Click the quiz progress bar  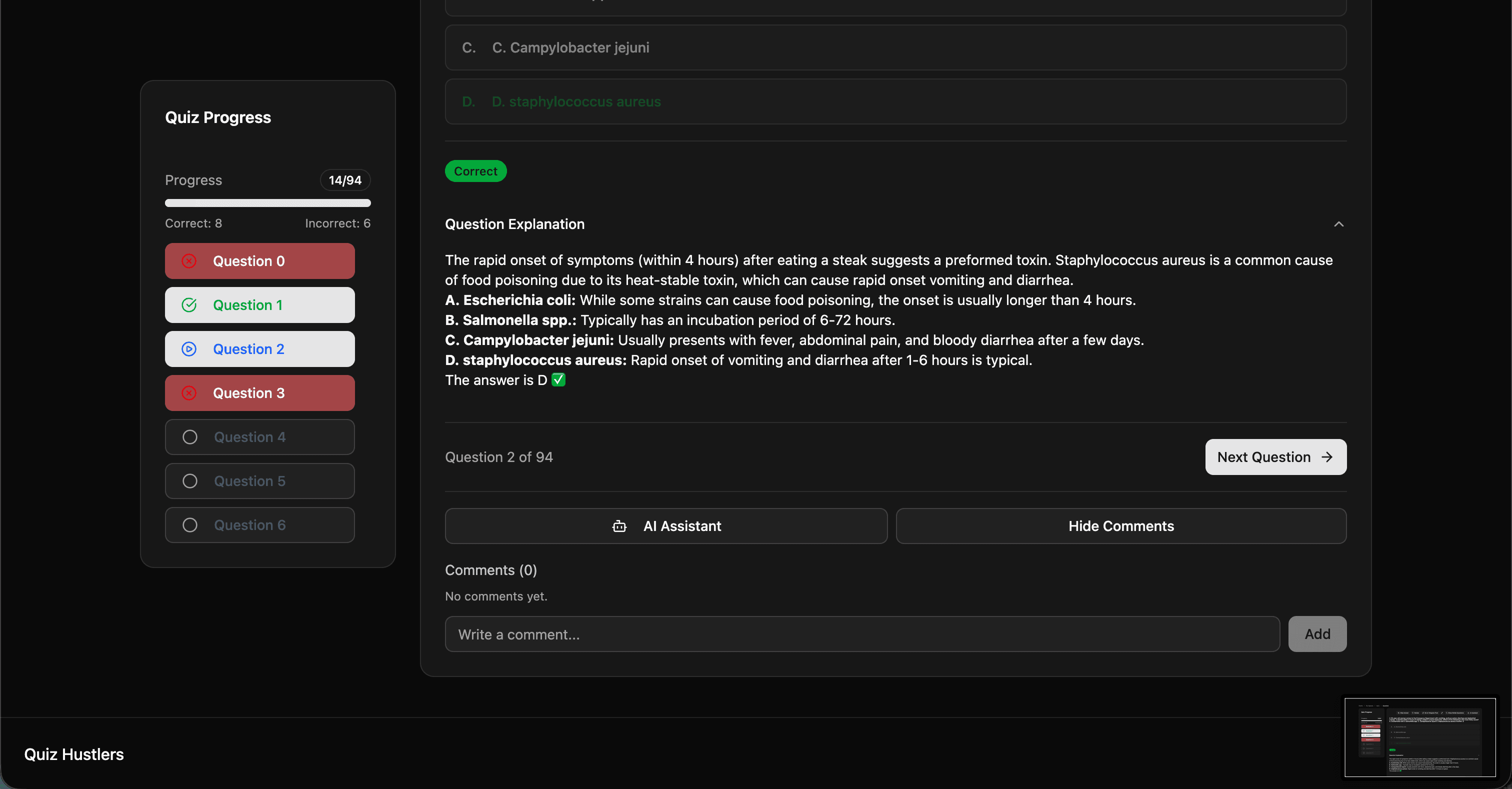click(x=267, y=202)
